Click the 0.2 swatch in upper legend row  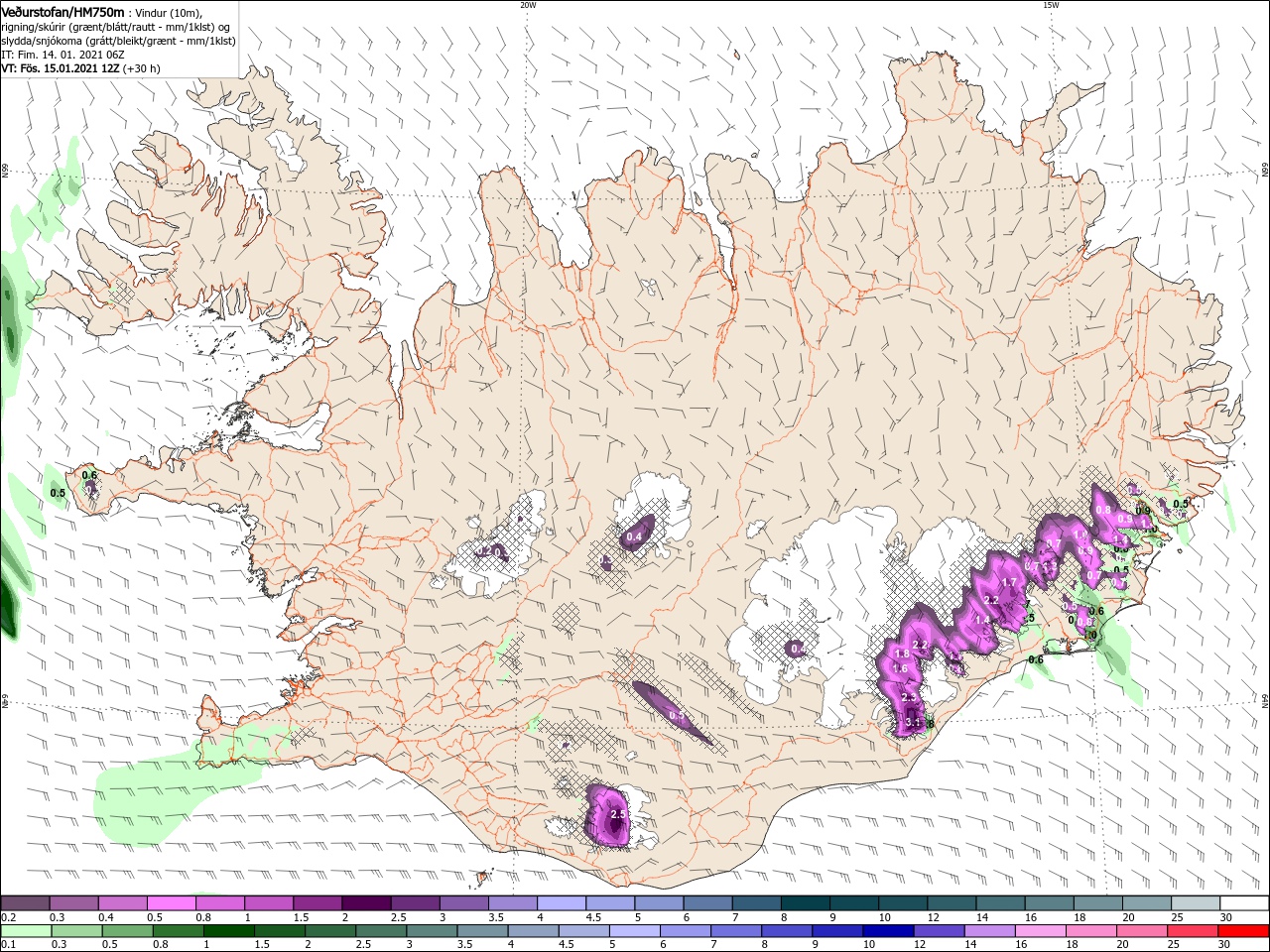[x=26, y=902]
